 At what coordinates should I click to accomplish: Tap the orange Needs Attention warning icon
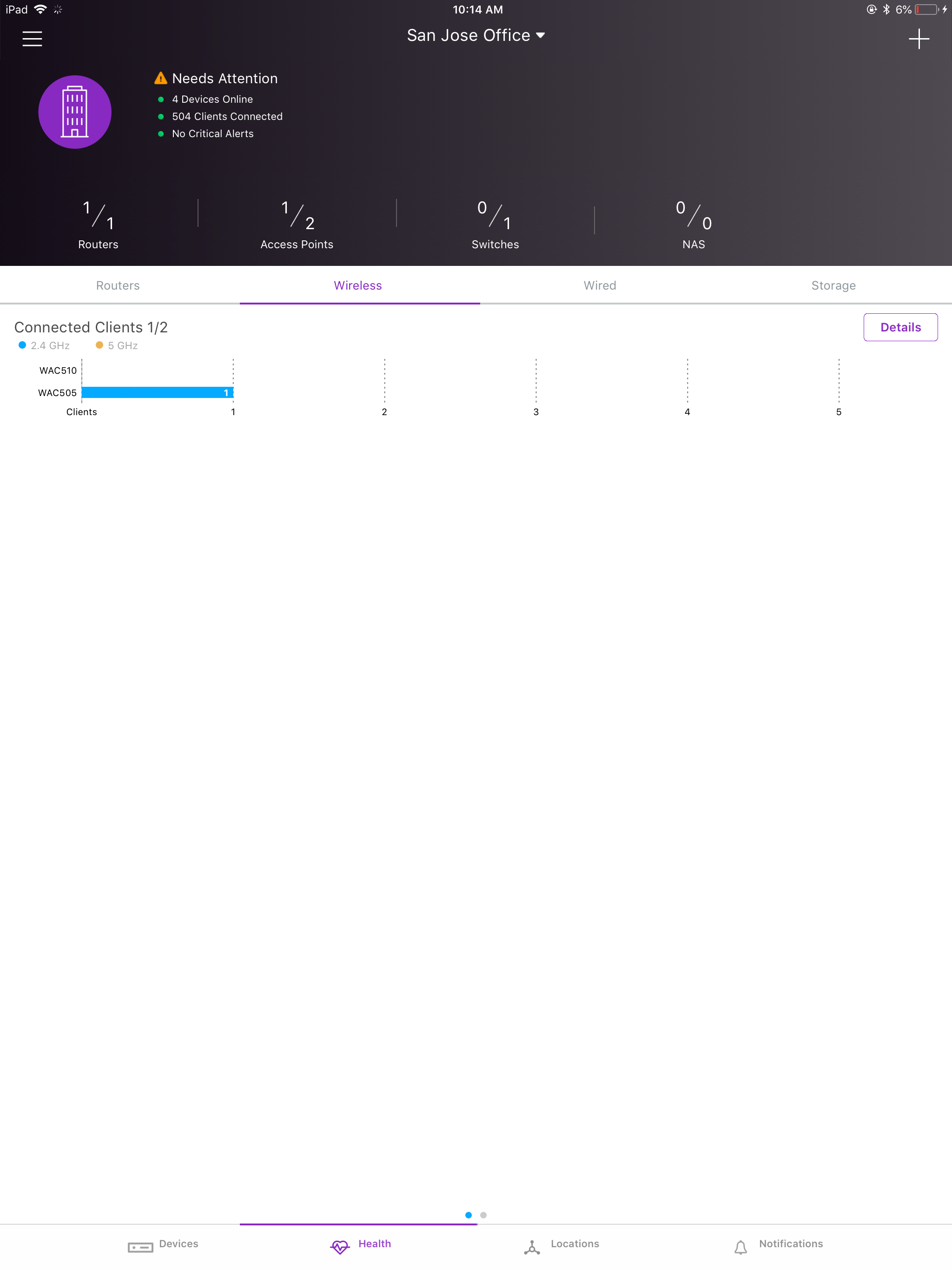(x=161, y=78)
